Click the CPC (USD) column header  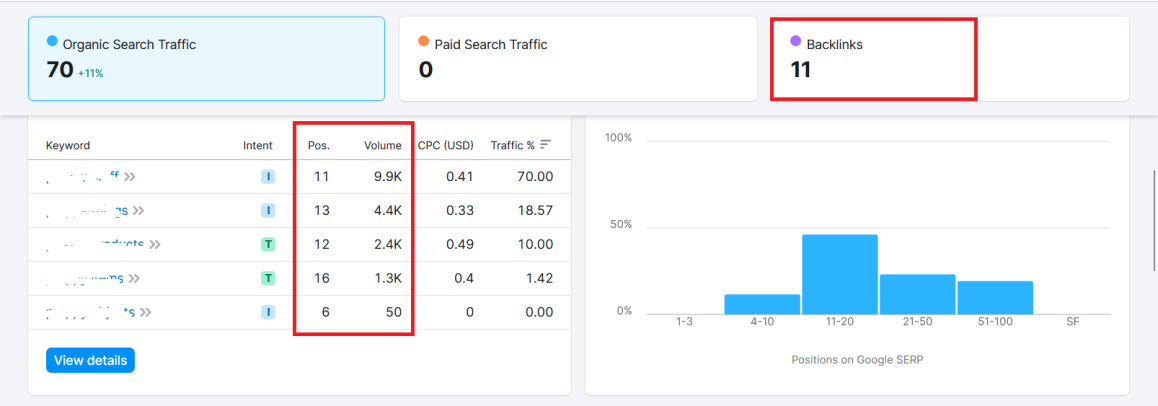click(445, 145)
